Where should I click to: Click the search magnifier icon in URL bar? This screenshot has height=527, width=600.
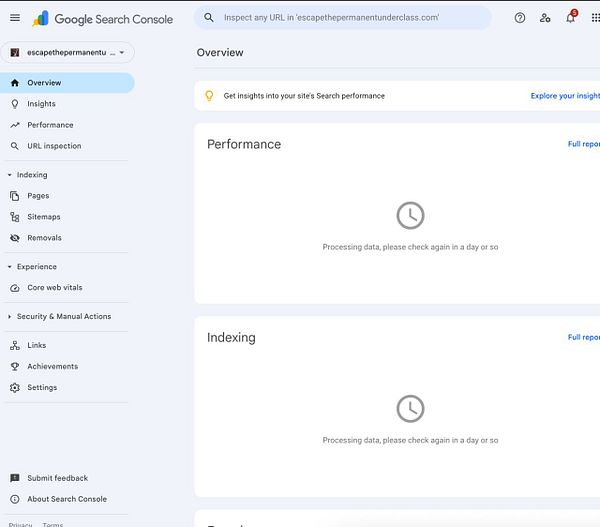click(209, 17)
